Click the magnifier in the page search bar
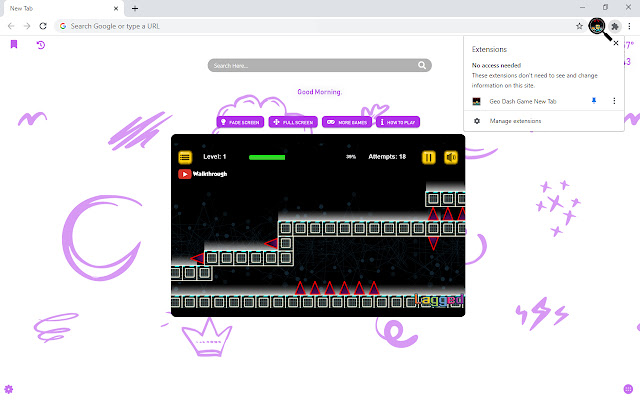Image resolution: width=640 pixels, height=400 pixels. pyautogui.click(x=422, y=65)
